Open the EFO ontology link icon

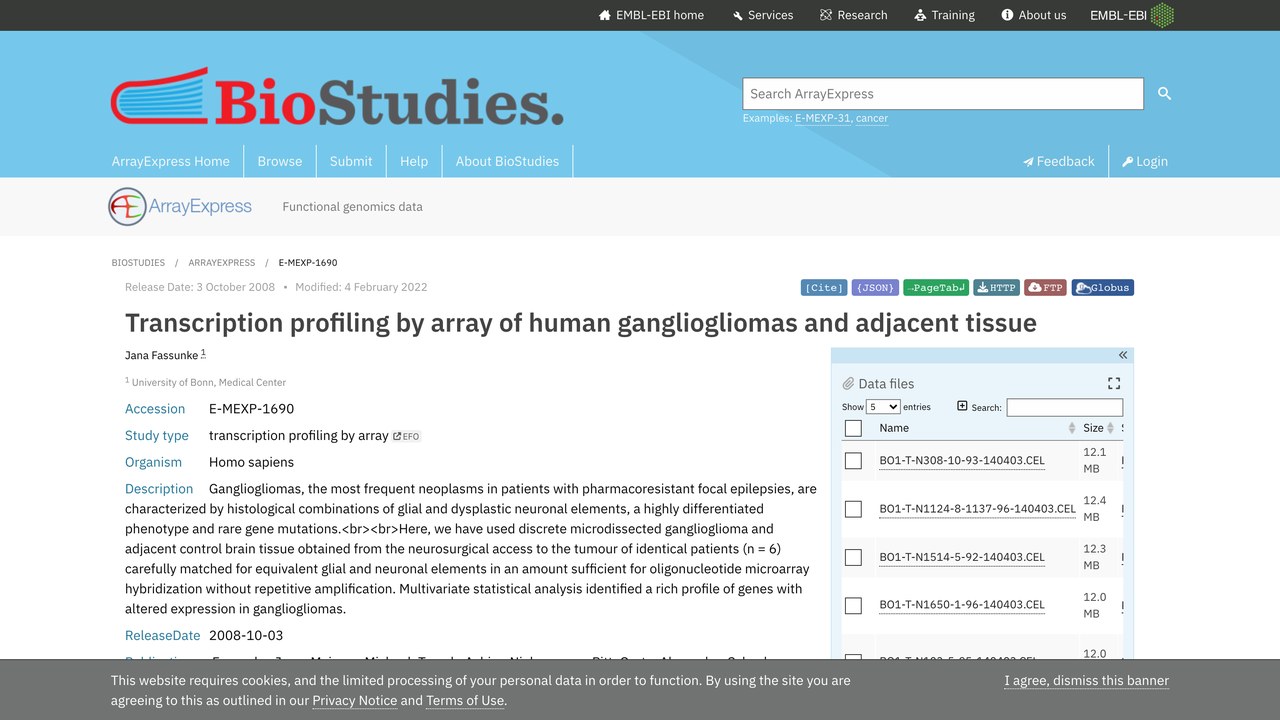406,436
